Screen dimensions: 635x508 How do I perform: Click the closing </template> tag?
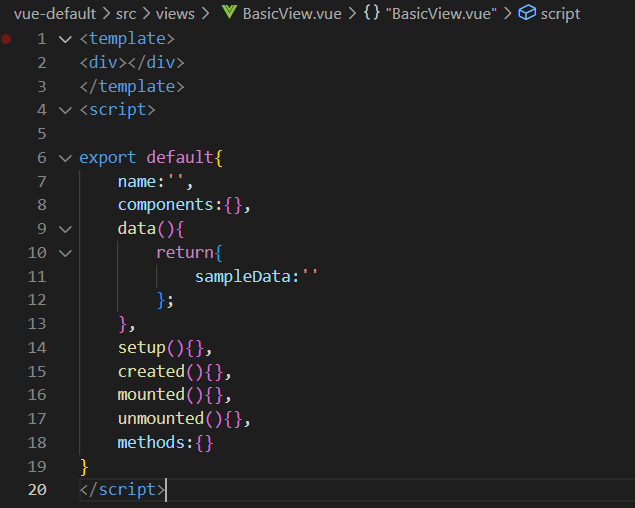(x=132, y=86)
